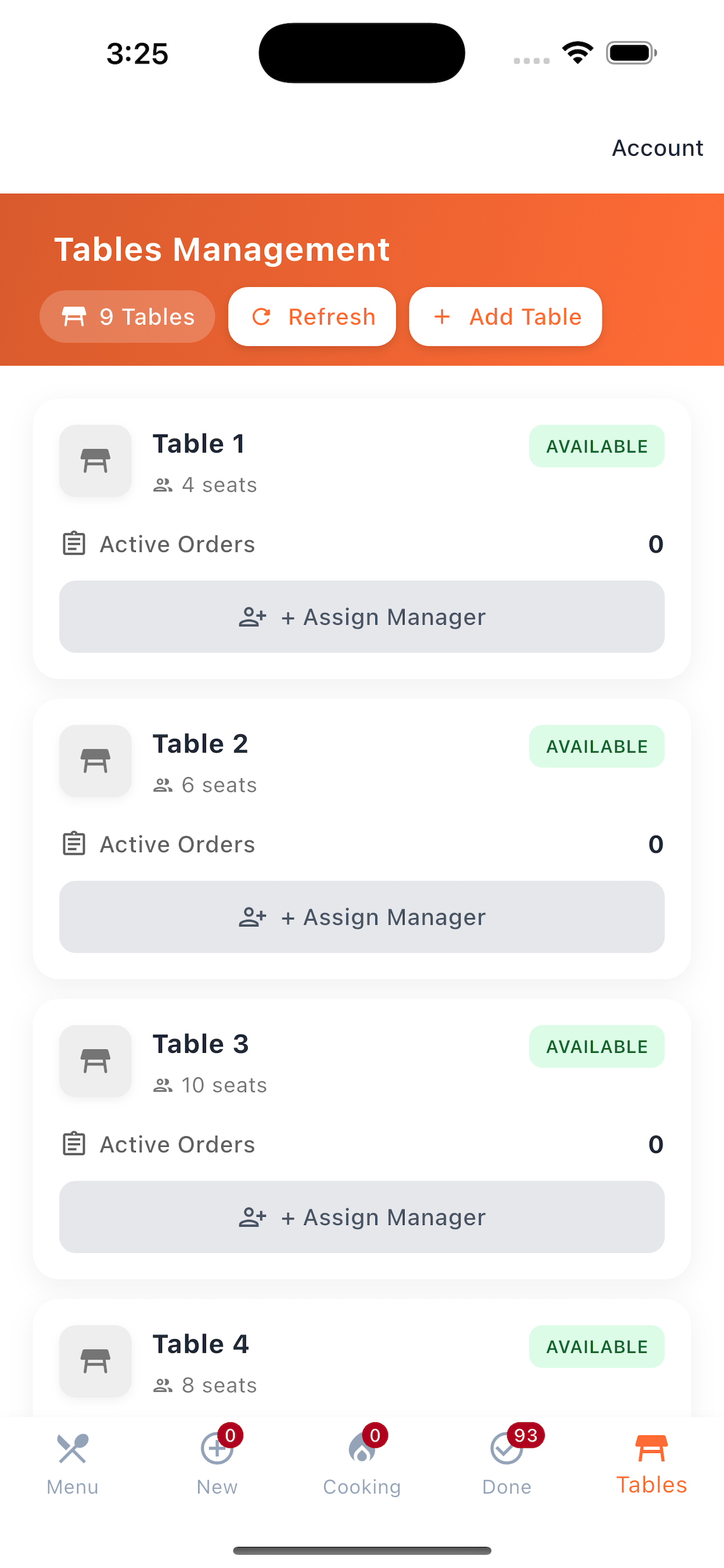The width and height of the screenshot is (724, 1568).
Task: Tap the Table 3 furniture icon
Action: [x=96, y=1061]
